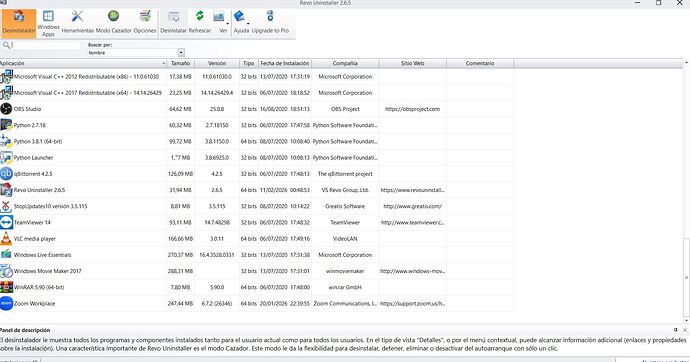Open the Ver view menu
Viewport: 690px width, 362px height.
[x=220, y=23]
